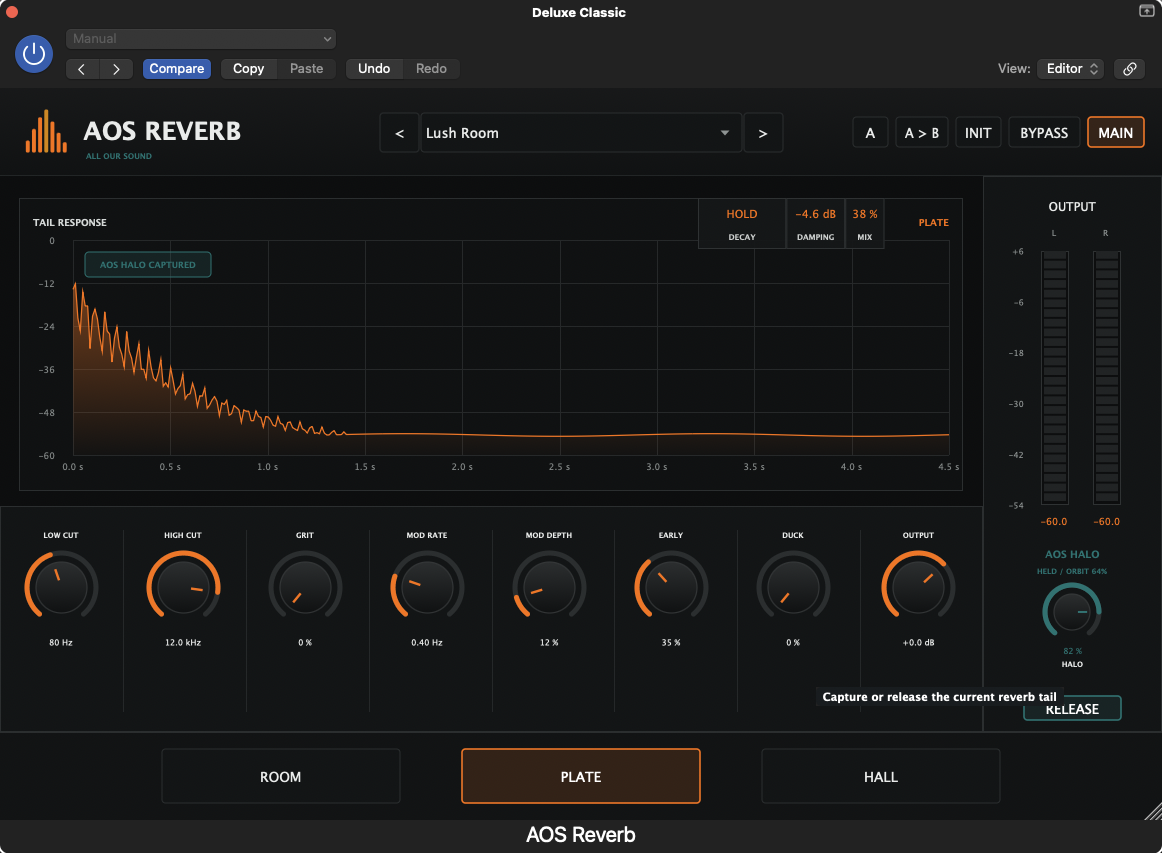Click the 12 % mod depth value
Viewport: 1162px width, 853px height.
(549, 643)
